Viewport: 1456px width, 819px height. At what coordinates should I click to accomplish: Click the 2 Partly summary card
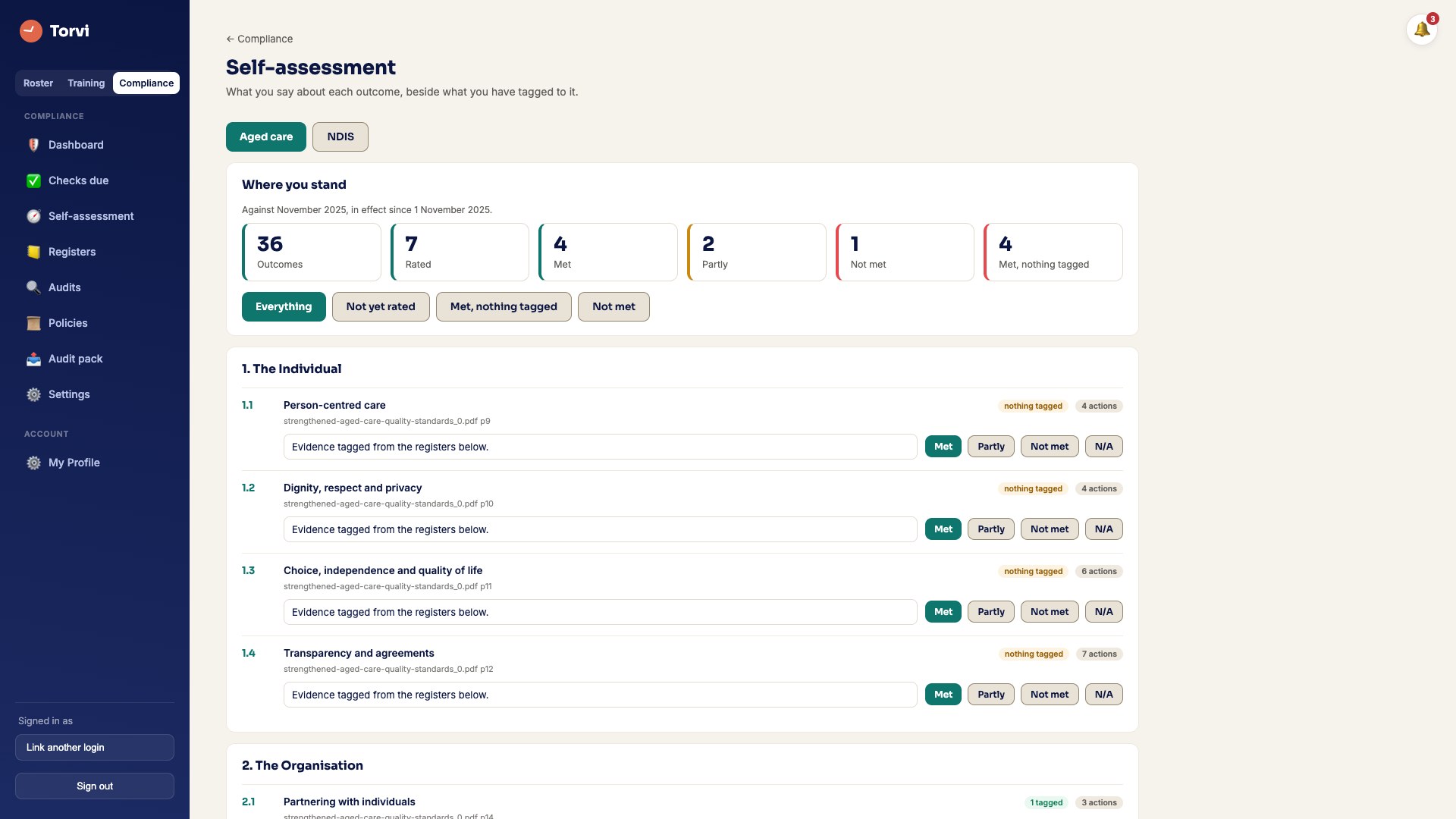[757, 252]
